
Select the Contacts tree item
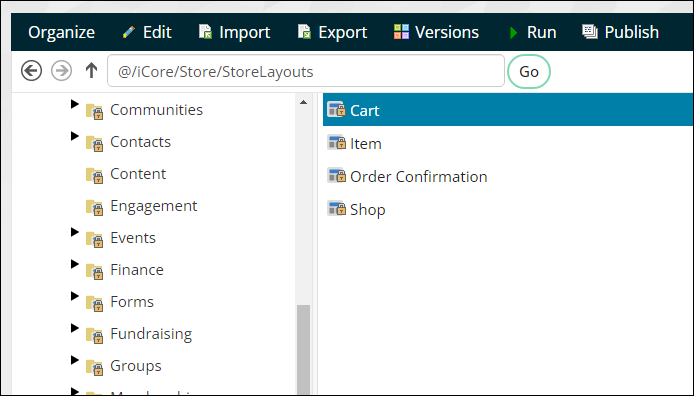click(x=140, y=142)
